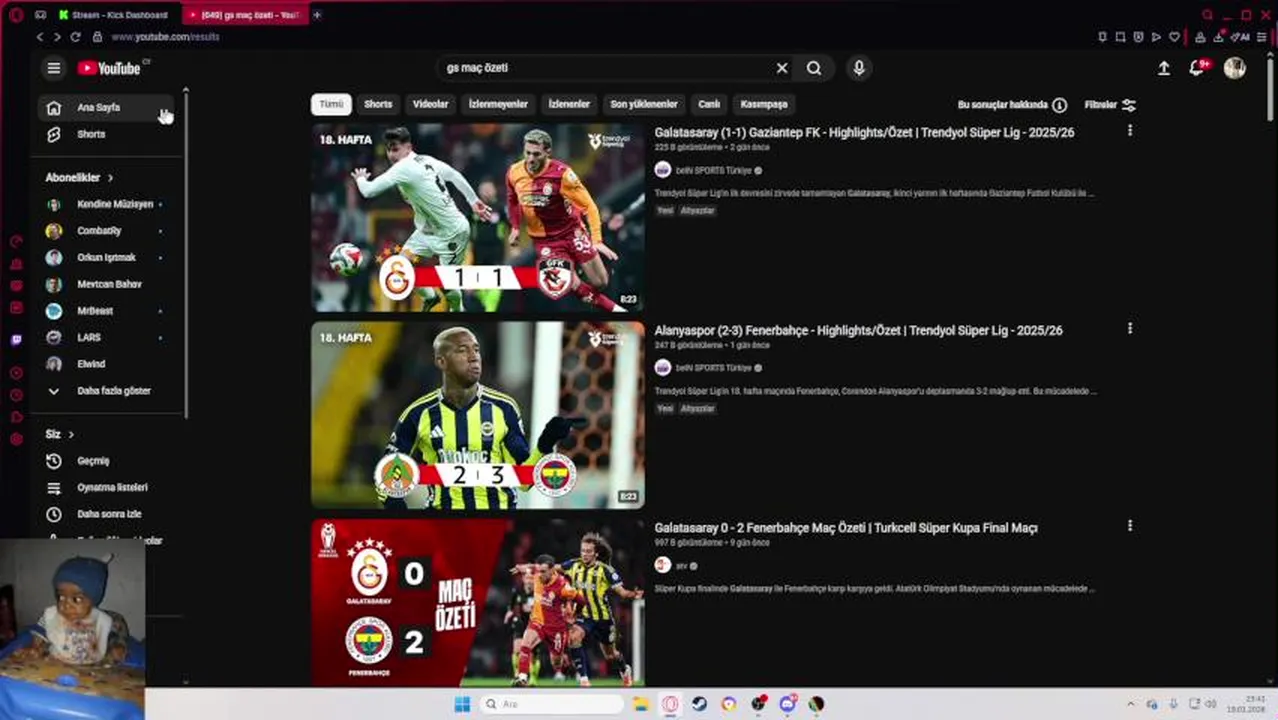Open Mevtcan Bahav subscription channel
The width and height of the screenshot is (1278, 720).
104,284
